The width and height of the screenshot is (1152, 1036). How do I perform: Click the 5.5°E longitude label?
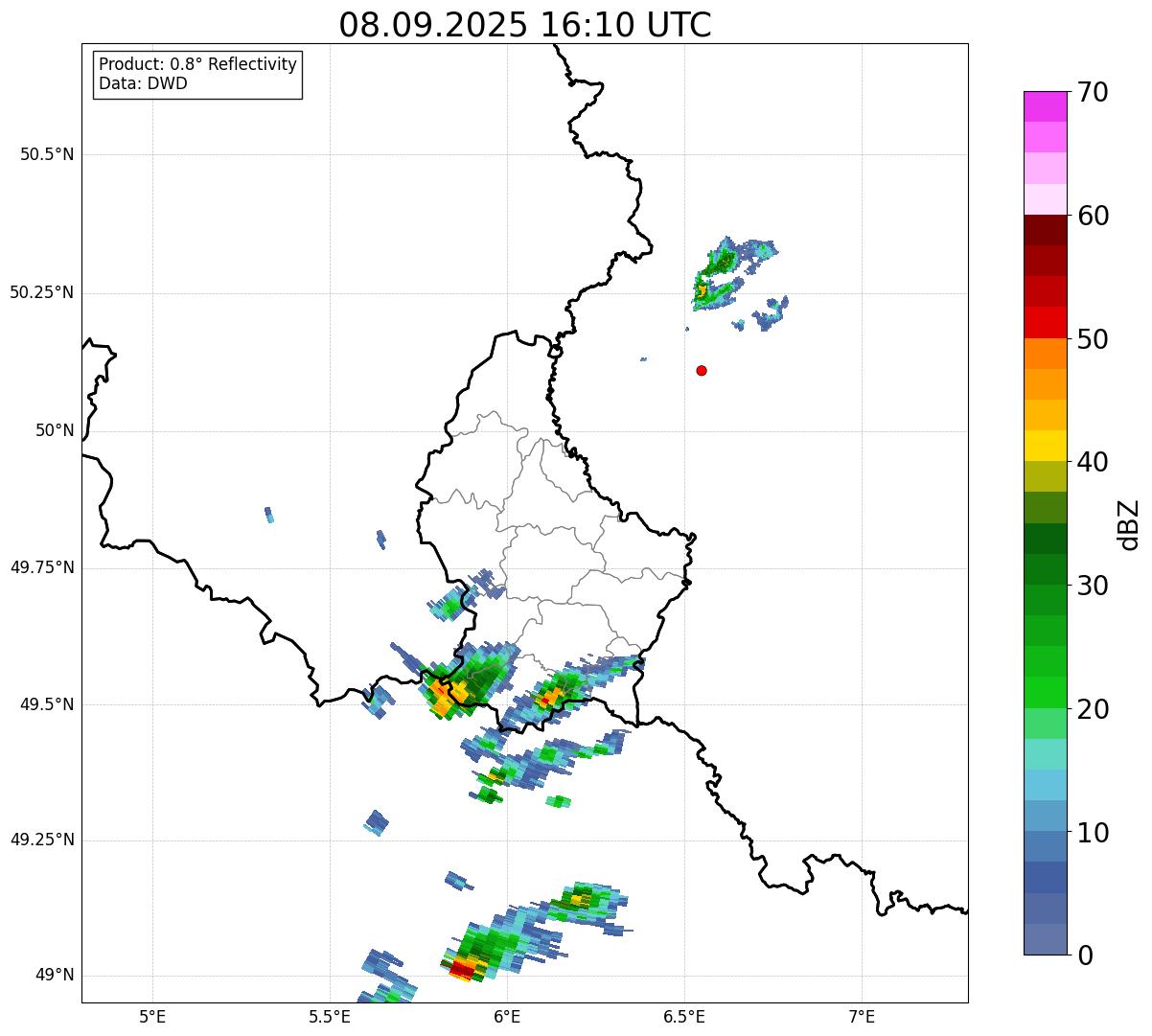coord(330,1016)
